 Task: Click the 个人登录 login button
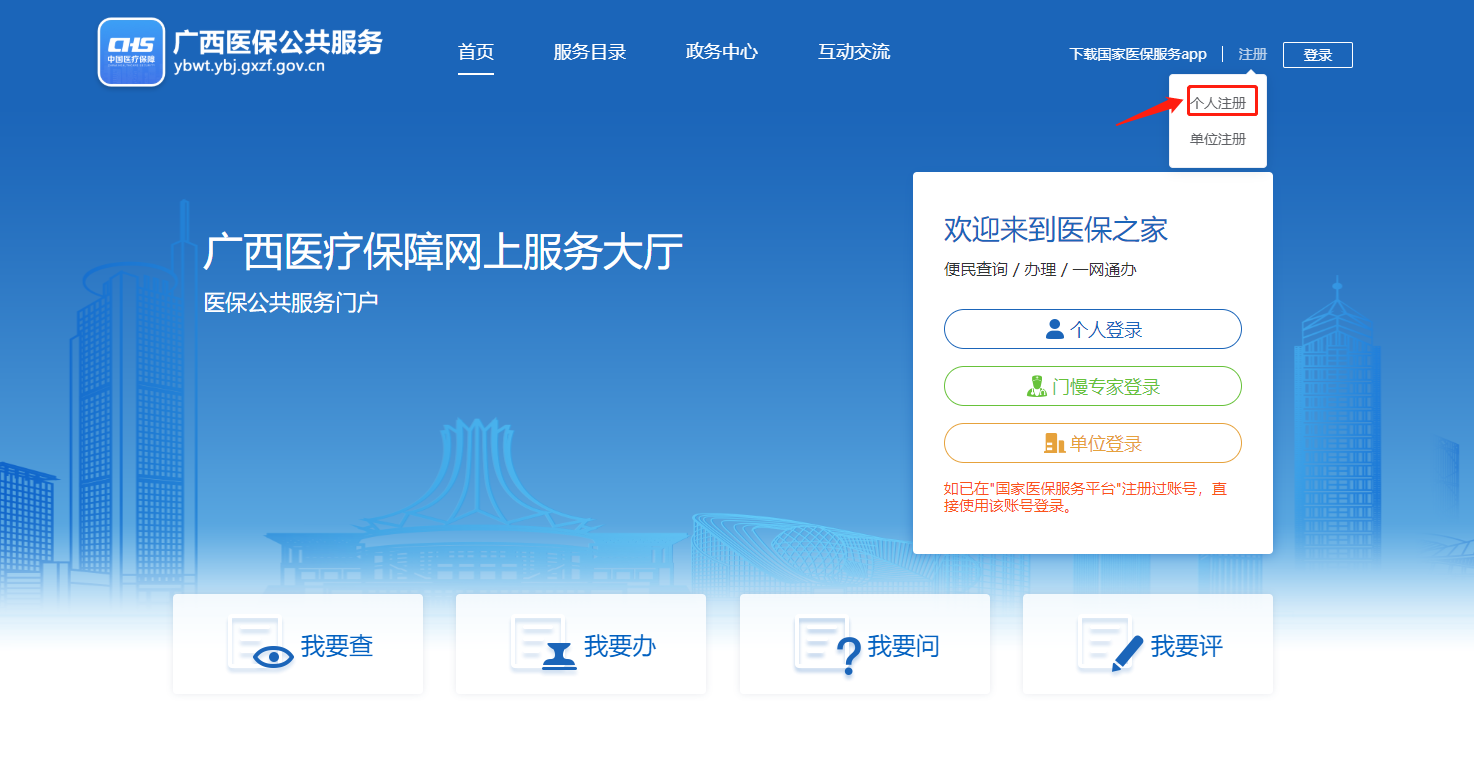coord(1092,328)
